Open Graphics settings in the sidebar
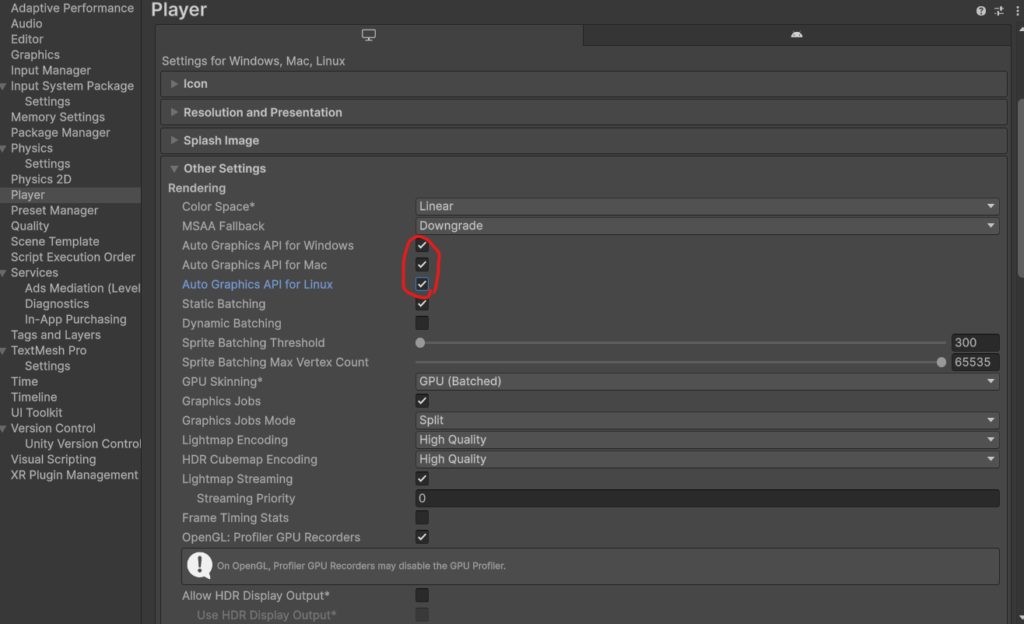This screenshot has width=1024, height=624. pyautogui.click(x=35, y=55)
